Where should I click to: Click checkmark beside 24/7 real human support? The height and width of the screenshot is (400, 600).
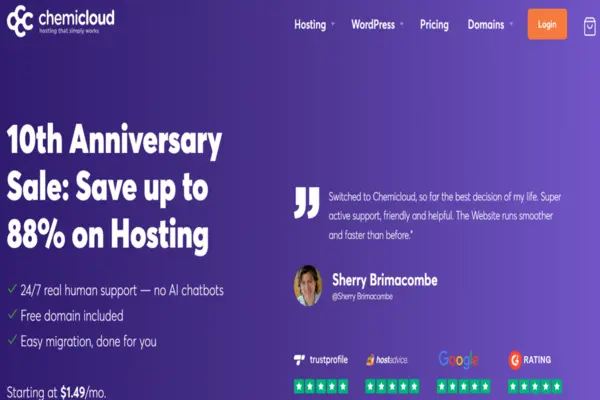click(12, 289)
